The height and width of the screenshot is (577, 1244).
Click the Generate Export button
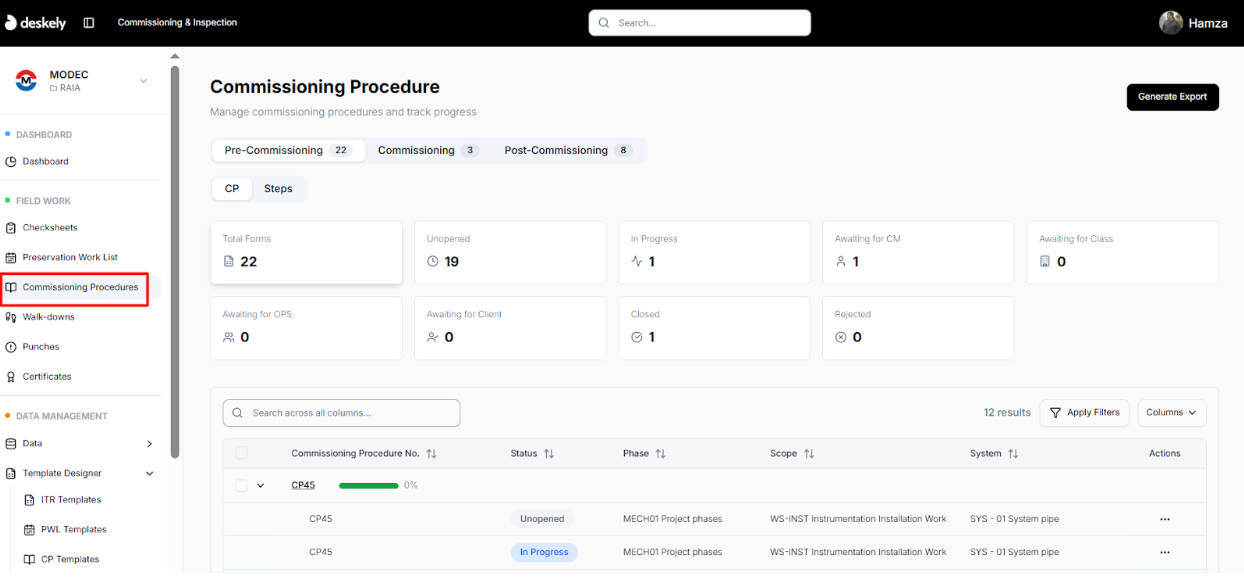[x=1172, y=97]
